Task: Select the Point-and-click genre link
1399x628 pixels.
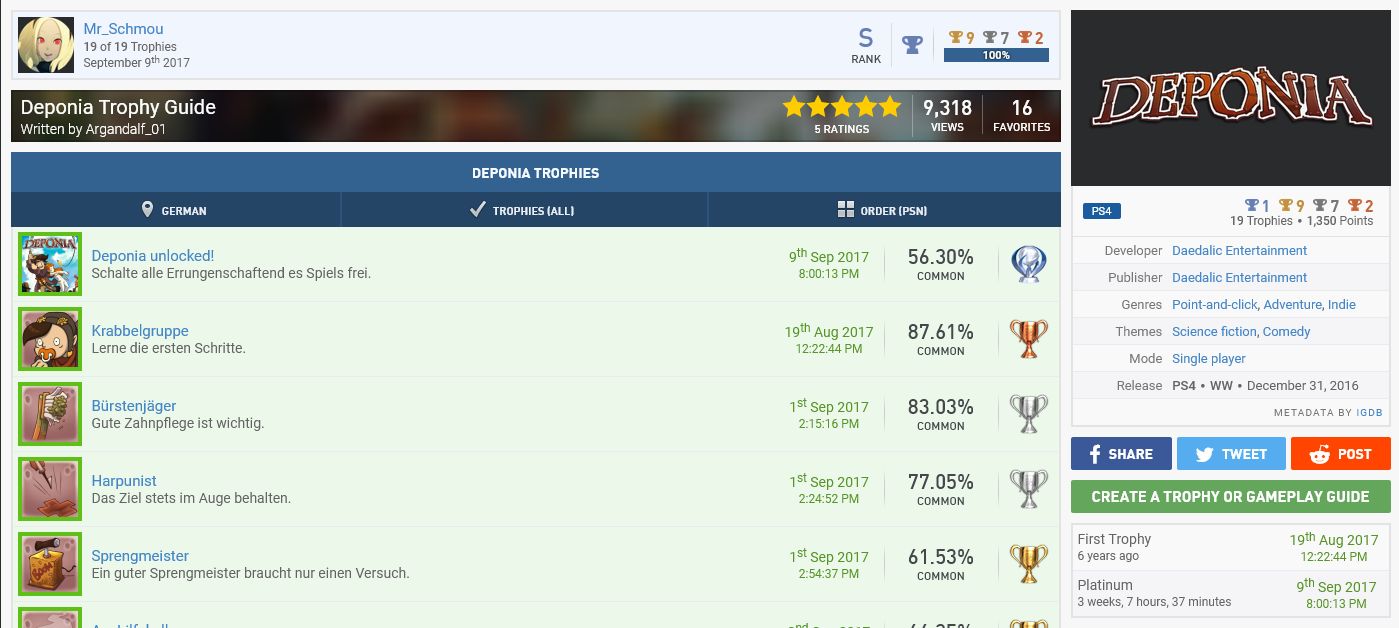Action: pos(1214,305)
